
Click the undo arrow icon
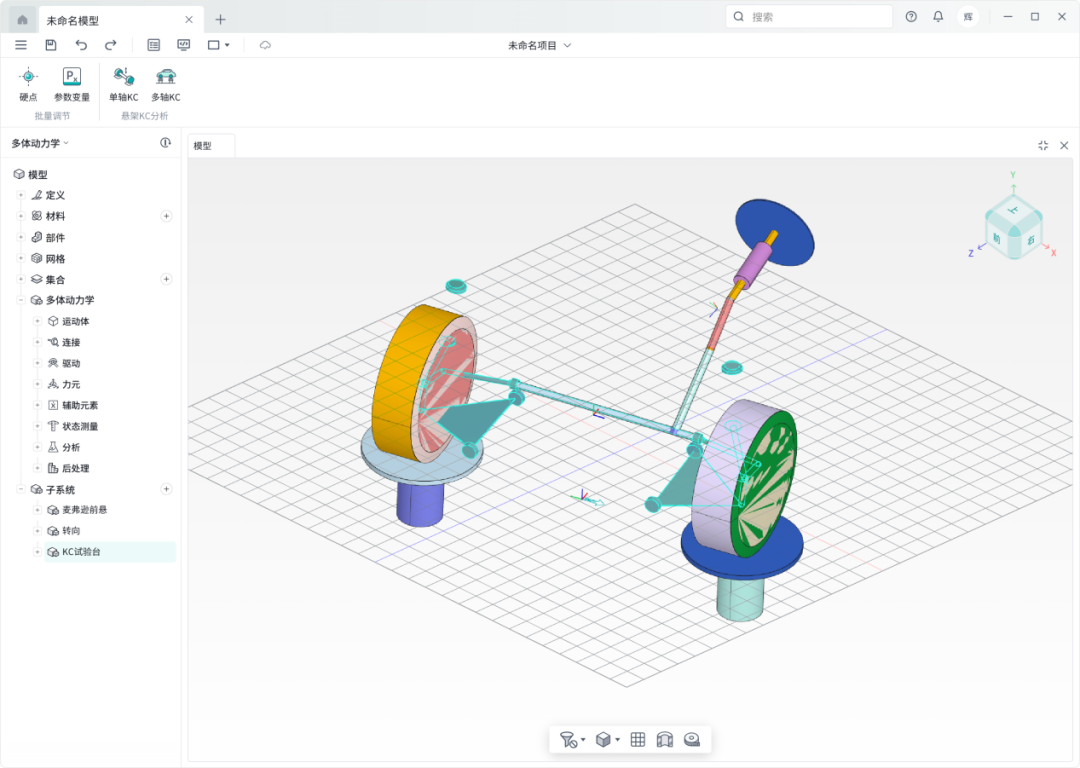click(81, 45)
